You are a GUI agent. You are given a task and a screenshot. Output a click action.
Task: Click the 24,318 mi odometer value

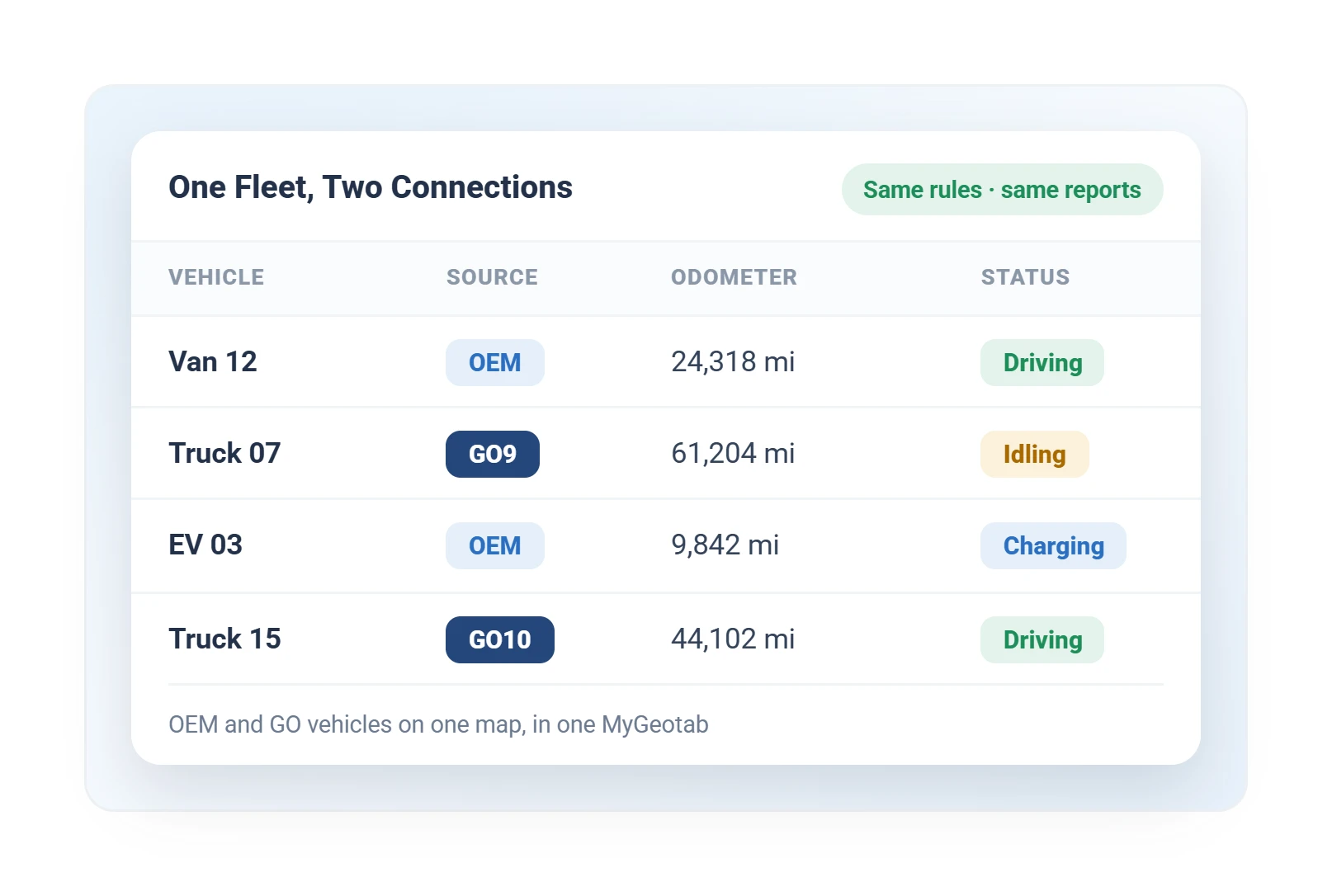[733, 361]
